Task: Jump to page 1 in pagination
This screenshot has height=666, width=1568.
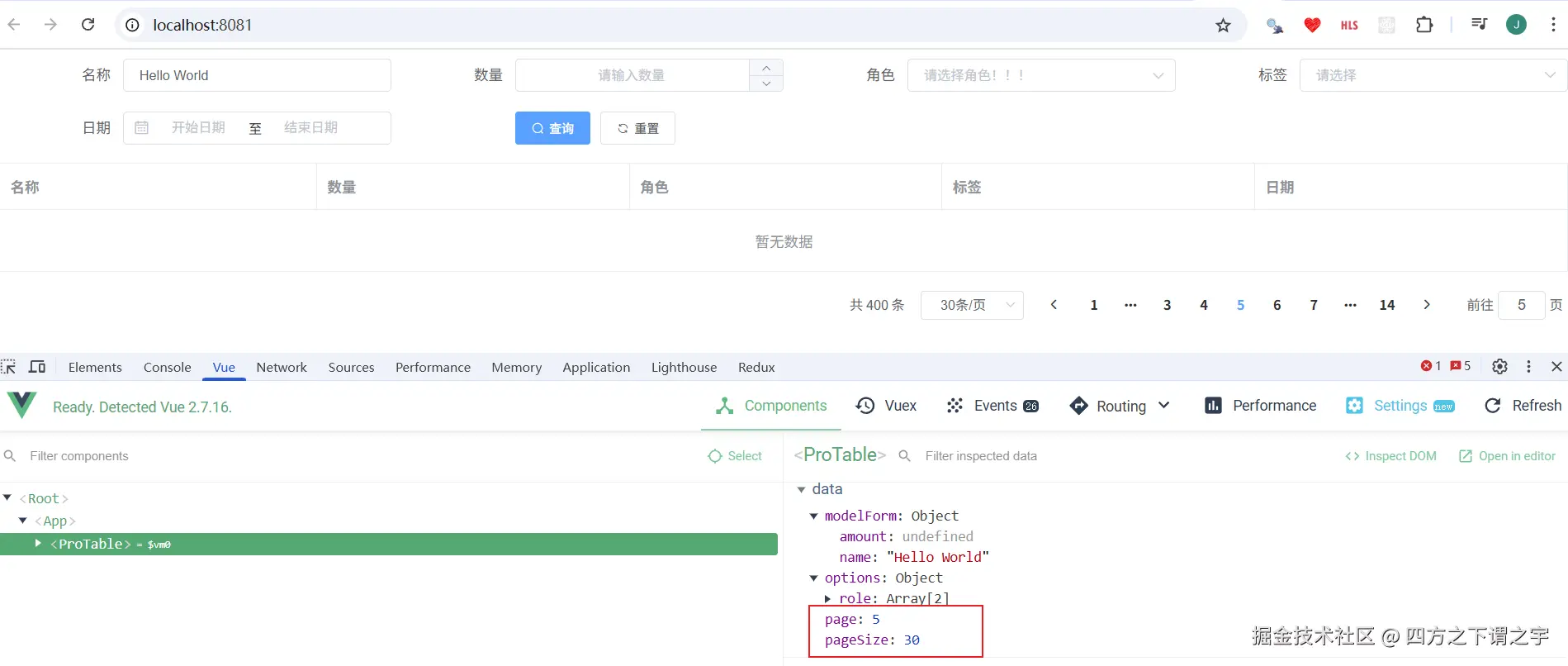Action: [x=1094, y=305]
